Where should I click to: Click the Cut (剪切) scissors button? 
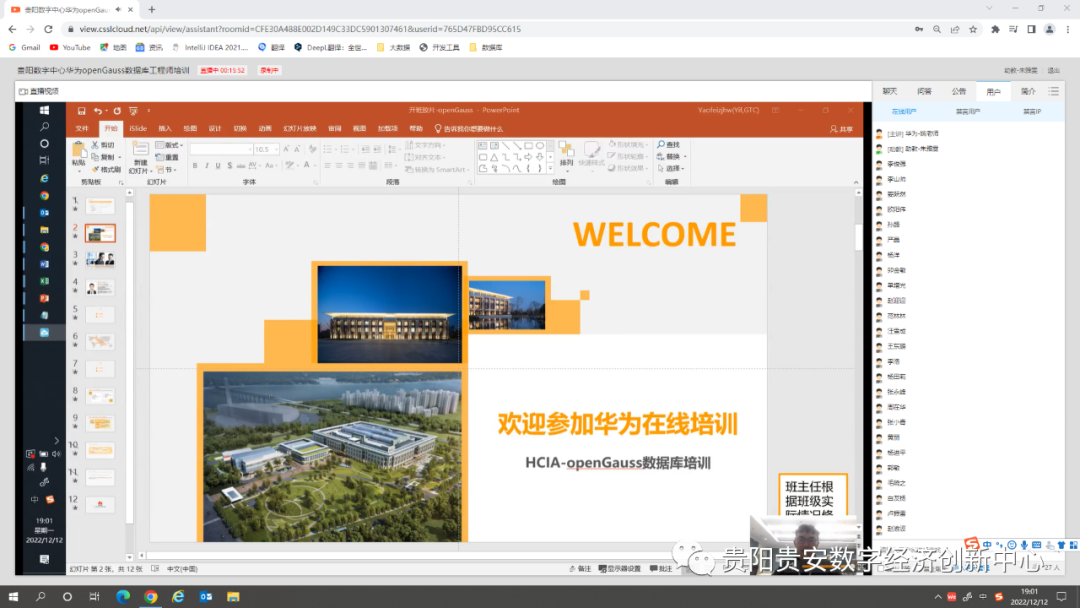click(x=103, y=145)
